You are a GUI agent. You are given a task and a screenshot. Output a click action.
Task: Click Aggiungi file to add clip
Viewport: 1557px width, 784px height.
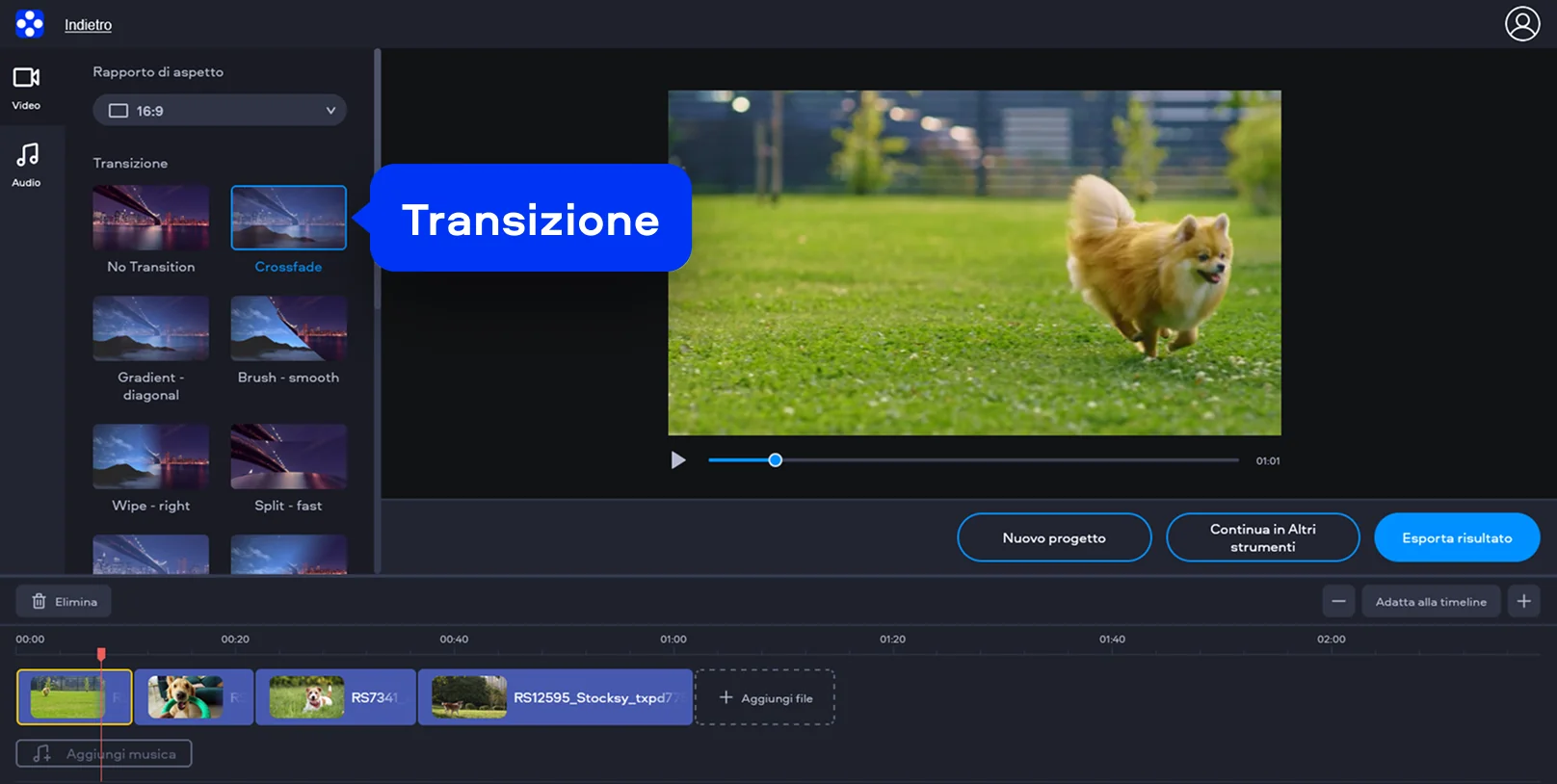[765, 698]
